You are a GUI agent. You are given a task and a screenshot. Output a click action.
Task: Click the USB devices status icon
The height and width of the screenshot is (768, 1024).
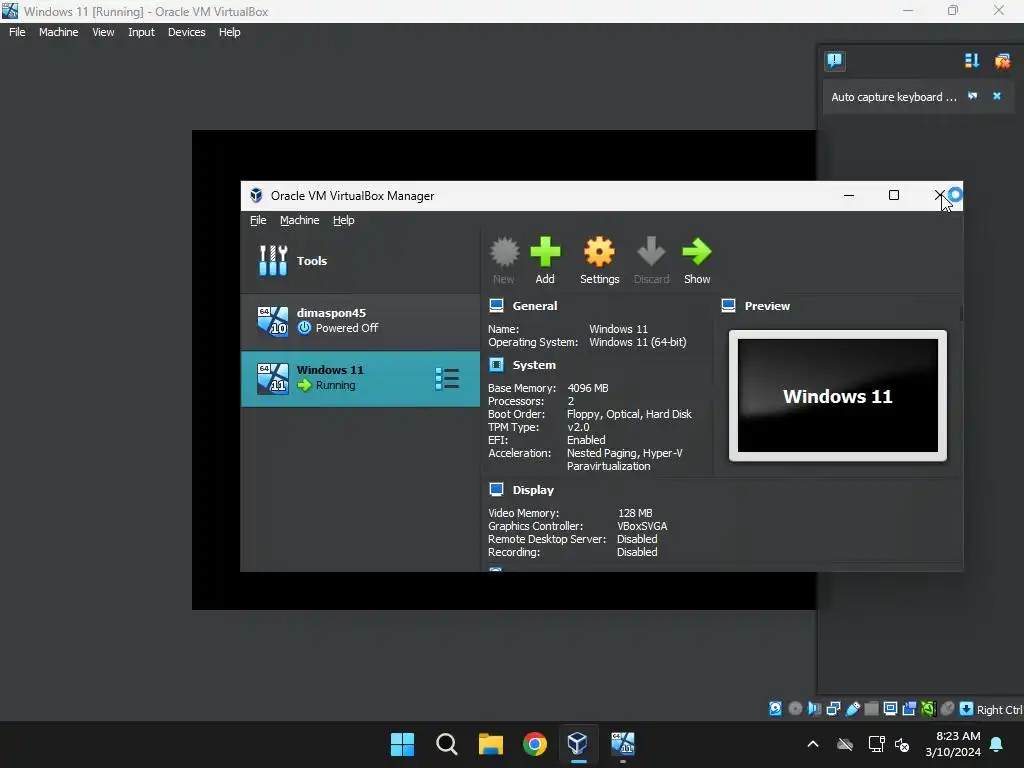point(852,709)
